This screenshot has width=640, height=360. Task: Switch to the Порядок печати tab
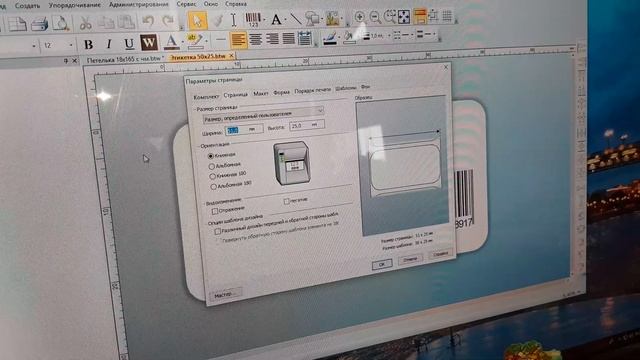click(x=312, y=91)
